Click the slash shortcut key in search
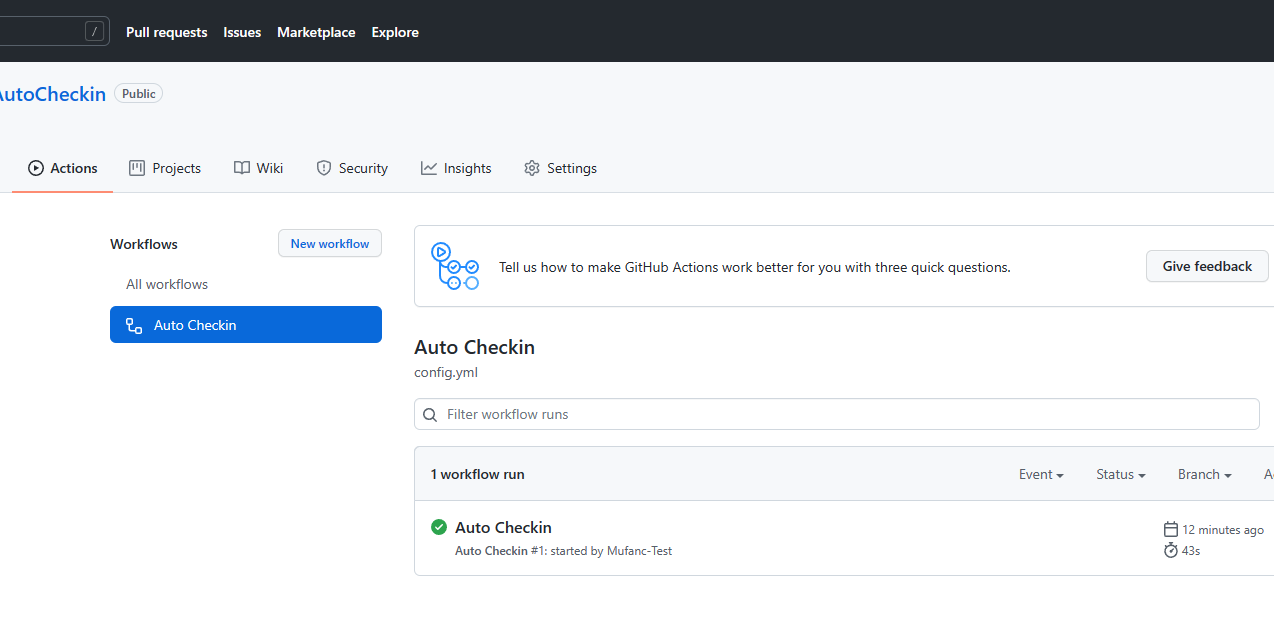Image resolution: width=1274 pixels, height=620 pixels. (95, 32)
